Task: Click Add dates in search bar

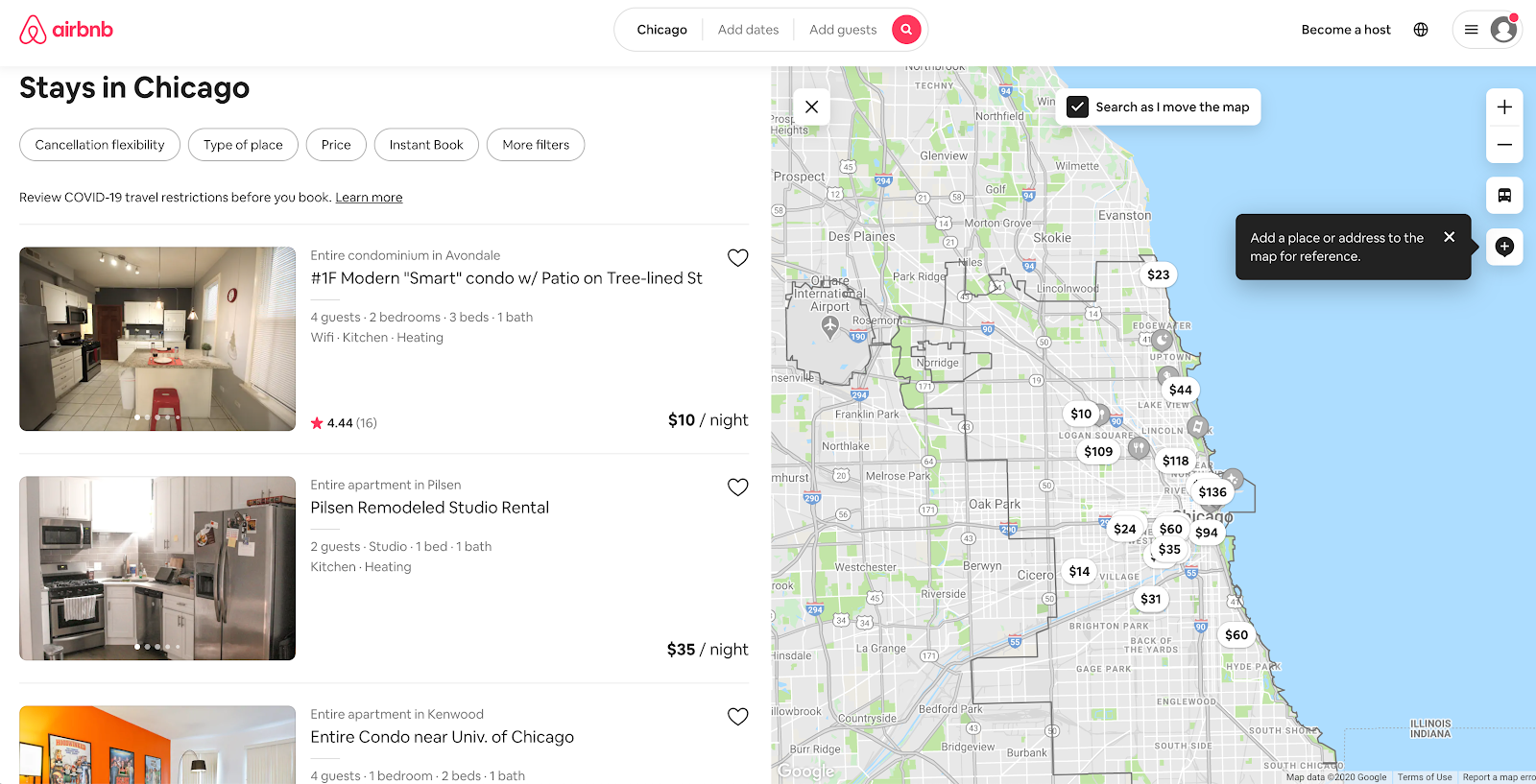Action: 748,30
